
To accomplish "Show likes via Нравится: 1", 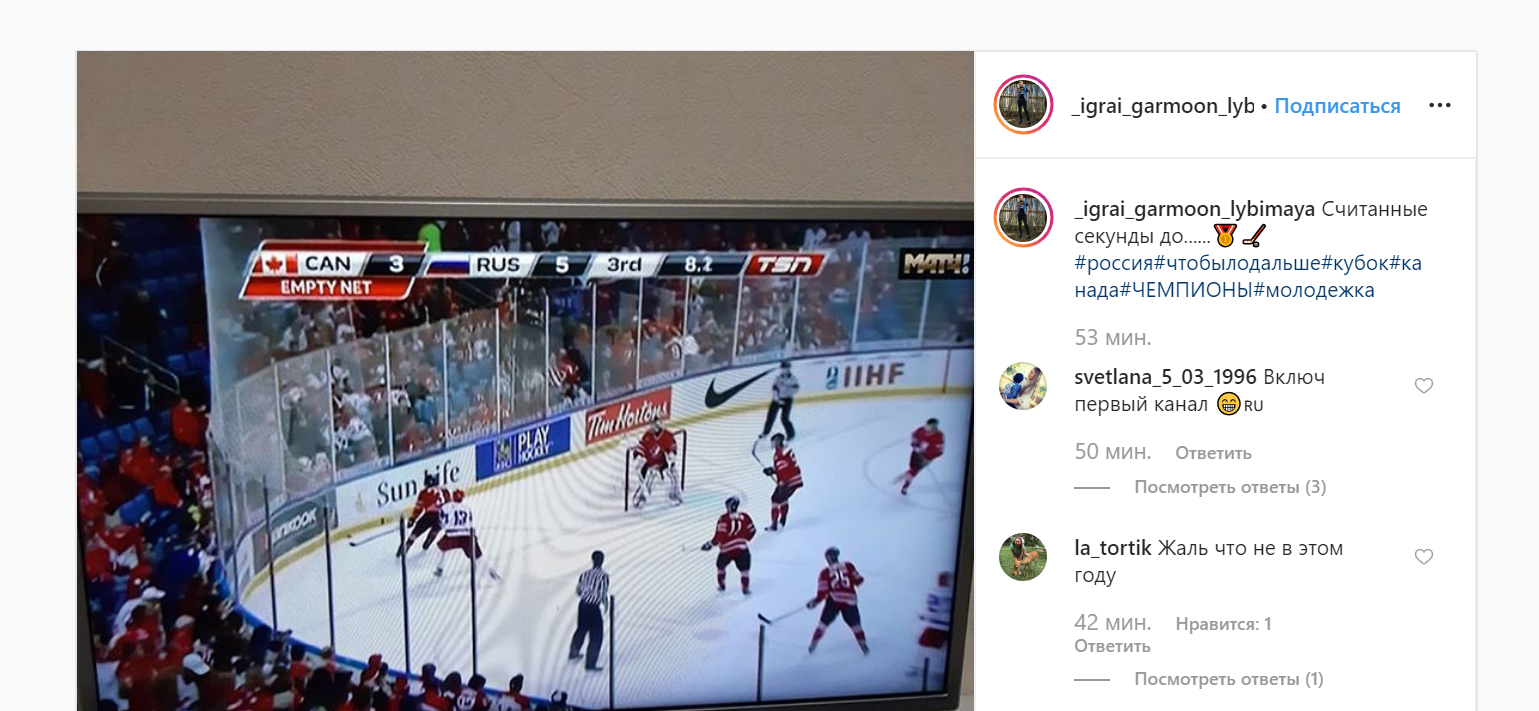I will click(x=1223, y=624).
